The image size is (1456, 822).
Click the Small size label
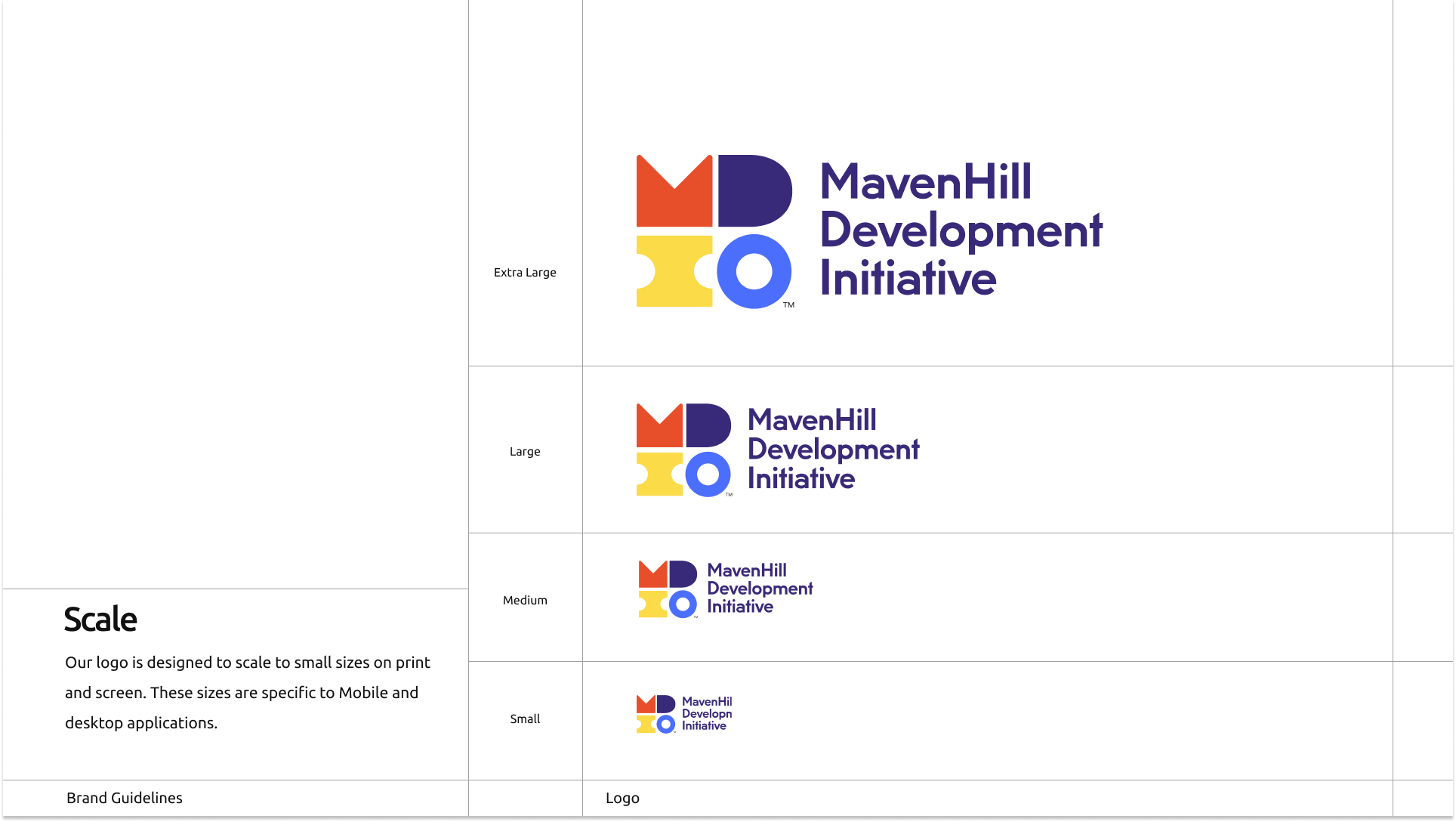(x=525, y=719)
